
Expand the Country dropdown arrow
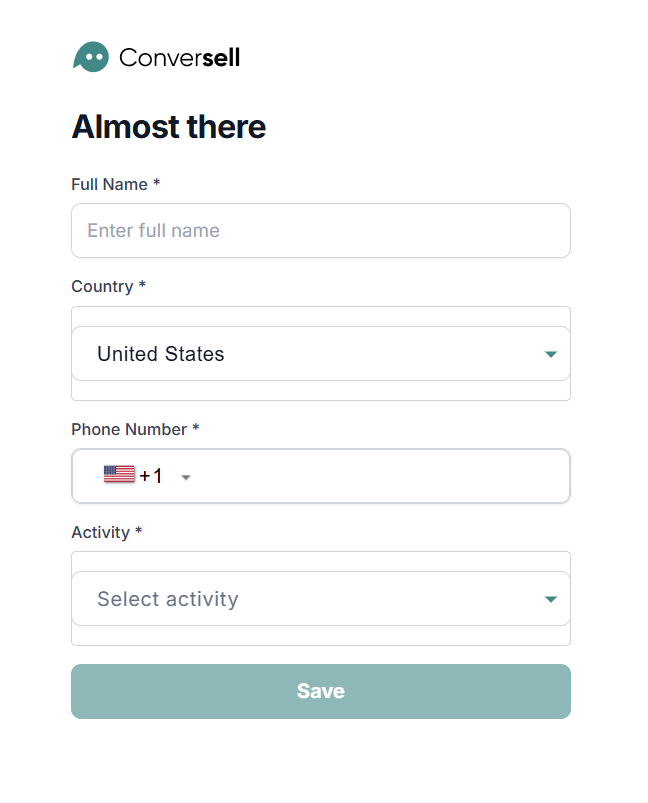tap(550, 354)
